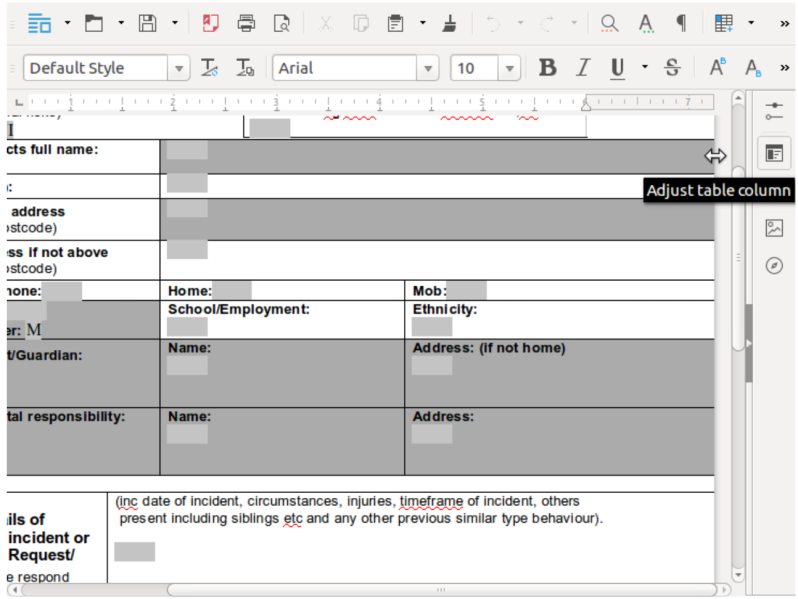
Task: Open the Paste special dropdown arrow
Action: pos(422,23)
